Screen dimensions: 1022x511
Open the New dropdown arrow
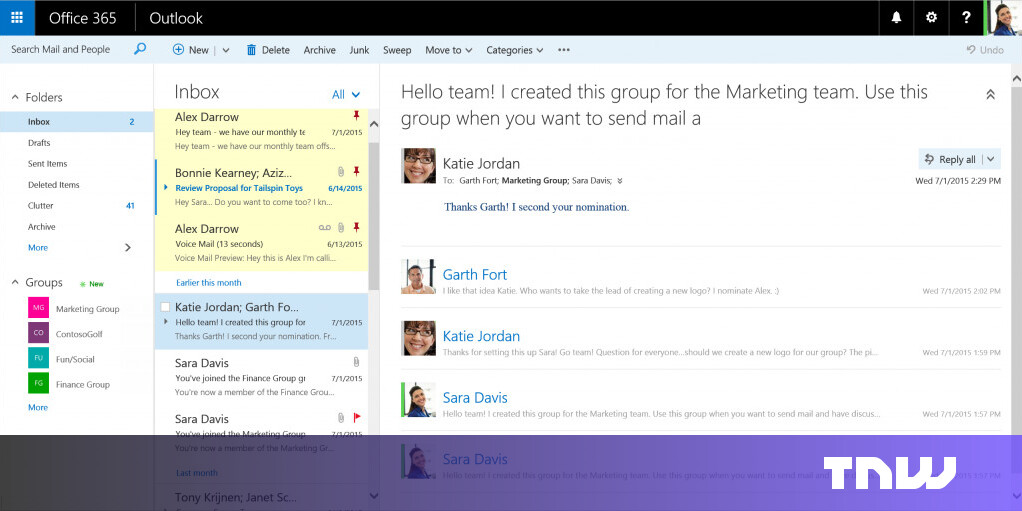[226, 50]
